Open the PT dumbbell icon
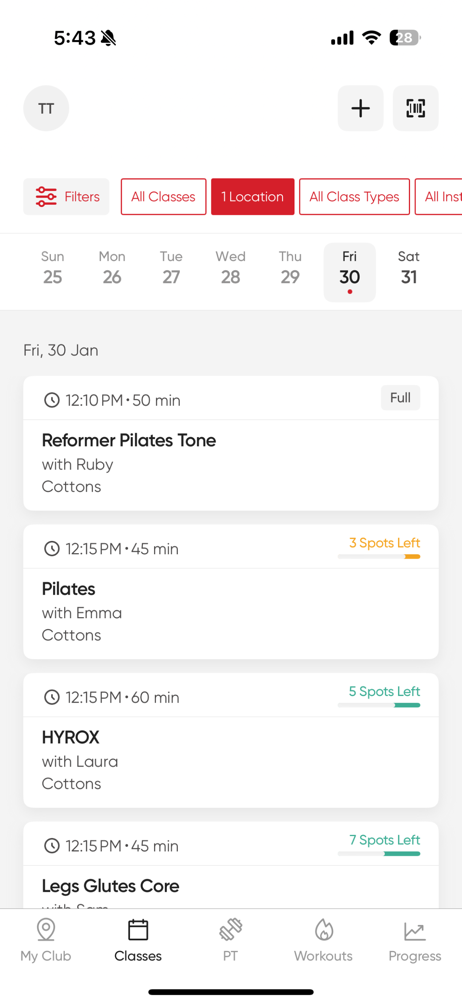The width and height of the screenshot is (462, 1000). tap(230, 940)
